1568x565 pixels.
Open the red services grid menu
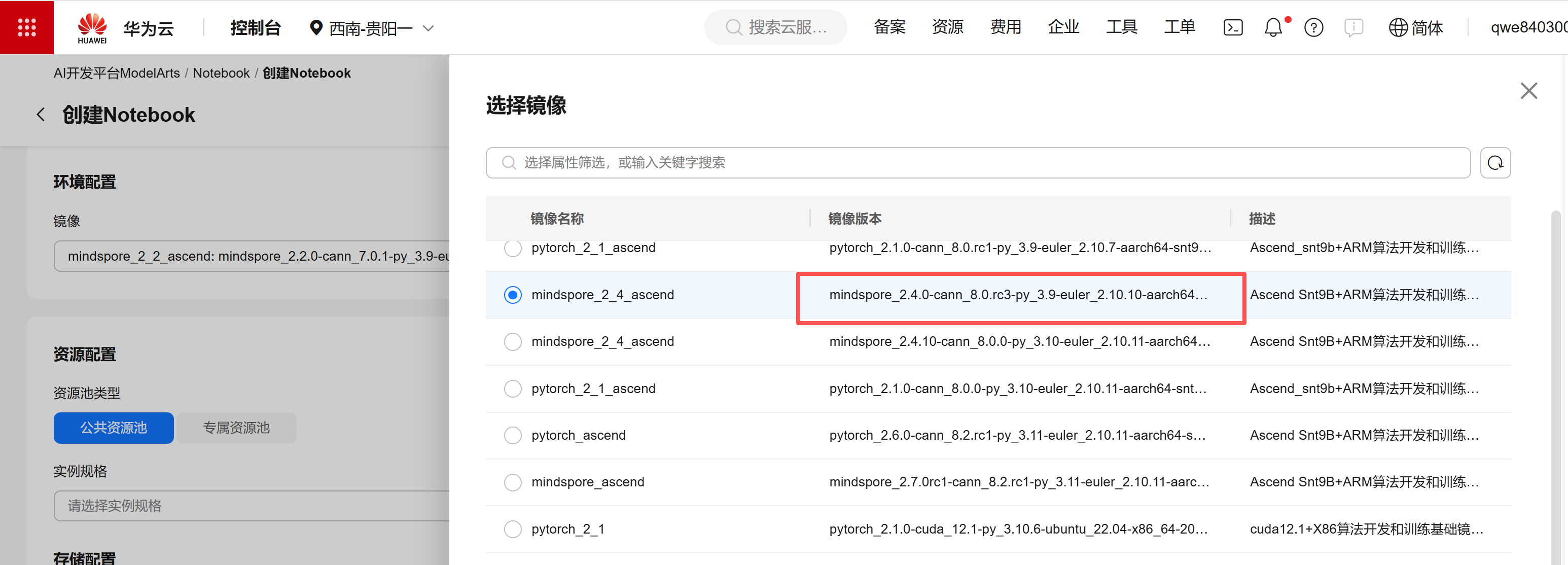point(27,27)
